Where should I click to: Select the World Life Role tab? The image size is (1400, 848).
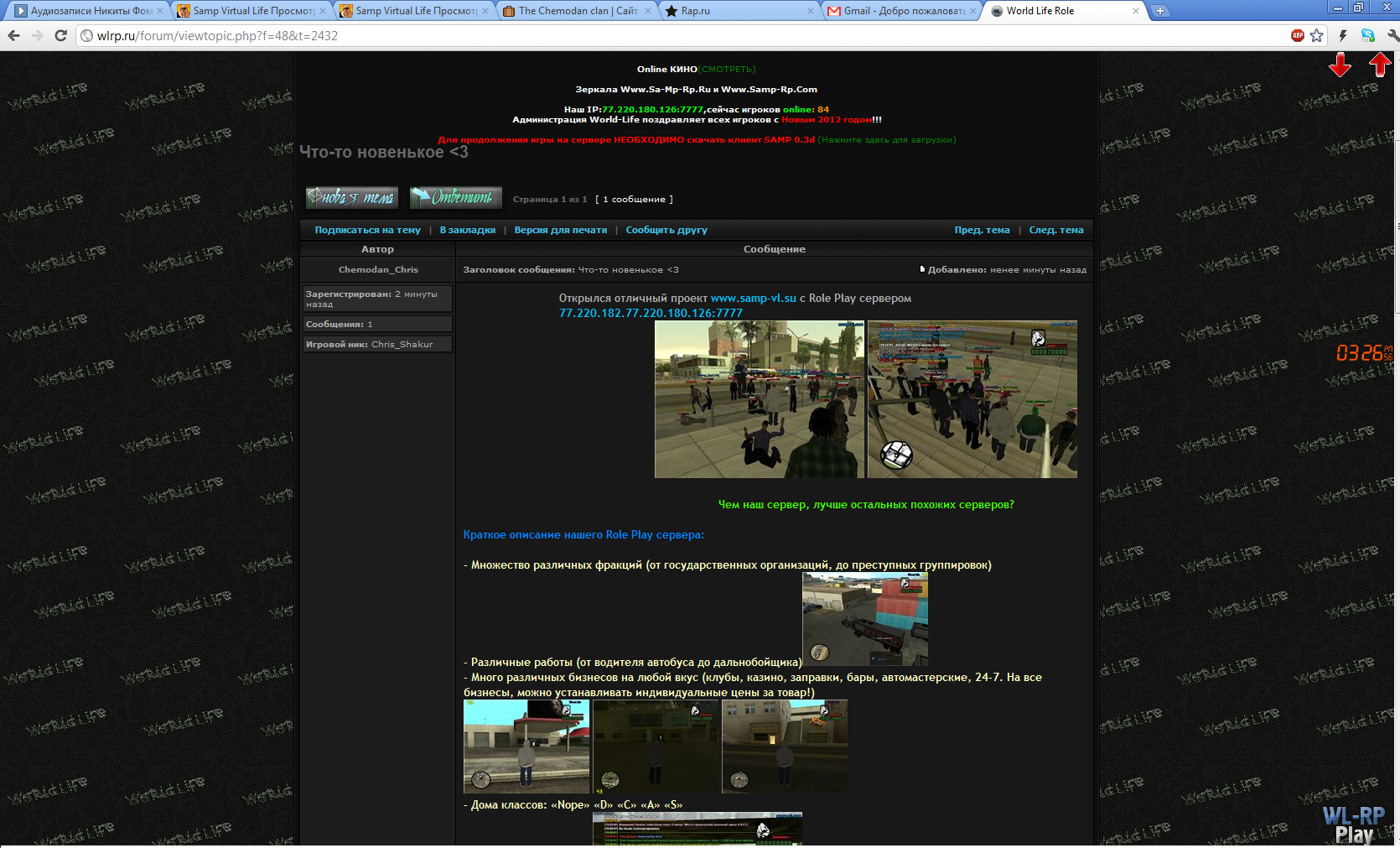click(1062, 11)
